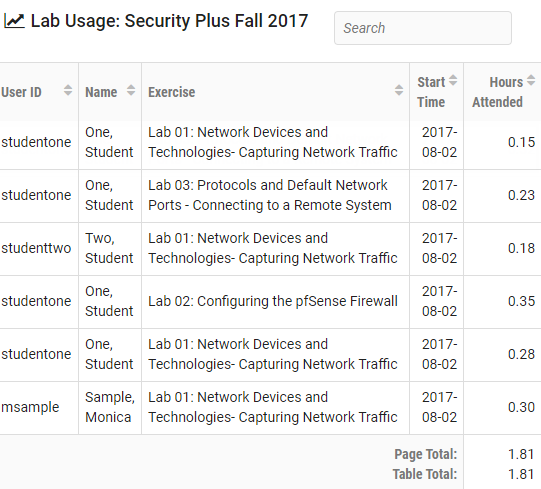Sort by Start Time arrows icon
The image size is (541, 489).
point(453,80)
